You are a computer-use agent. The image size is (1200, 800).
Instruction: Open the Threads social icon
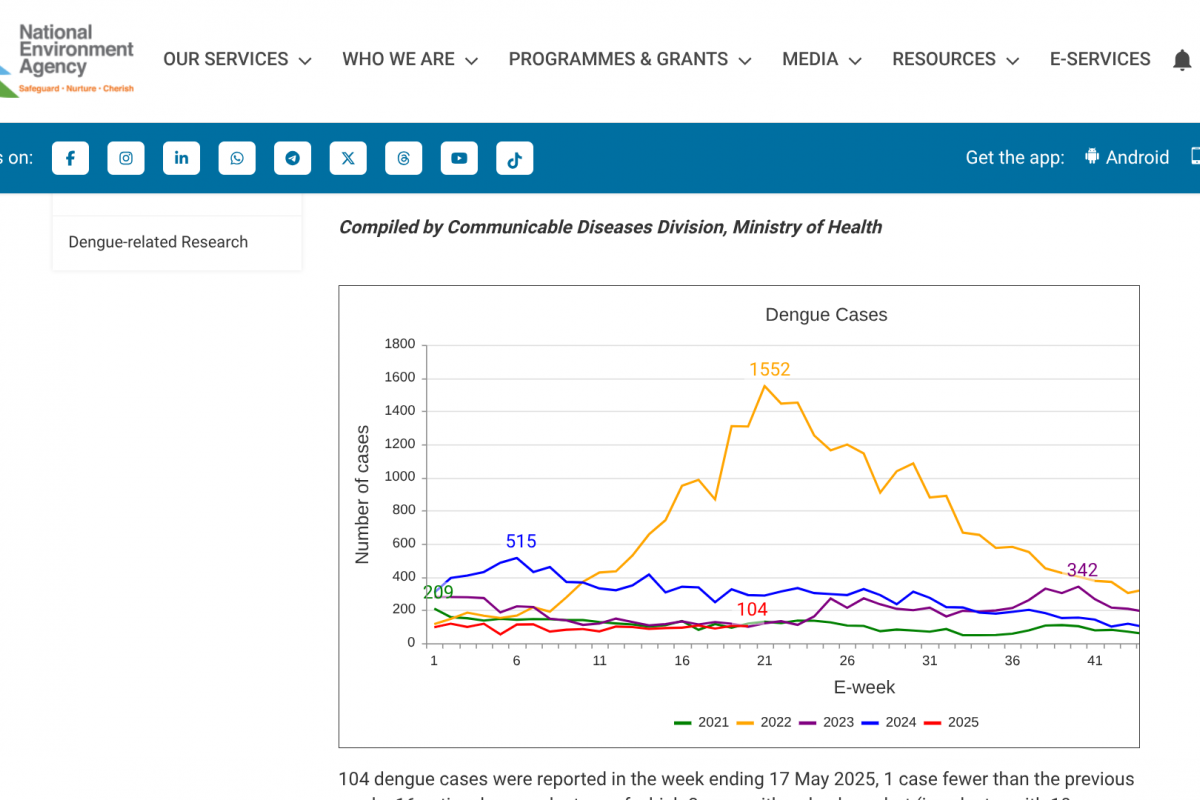[403, 158]
